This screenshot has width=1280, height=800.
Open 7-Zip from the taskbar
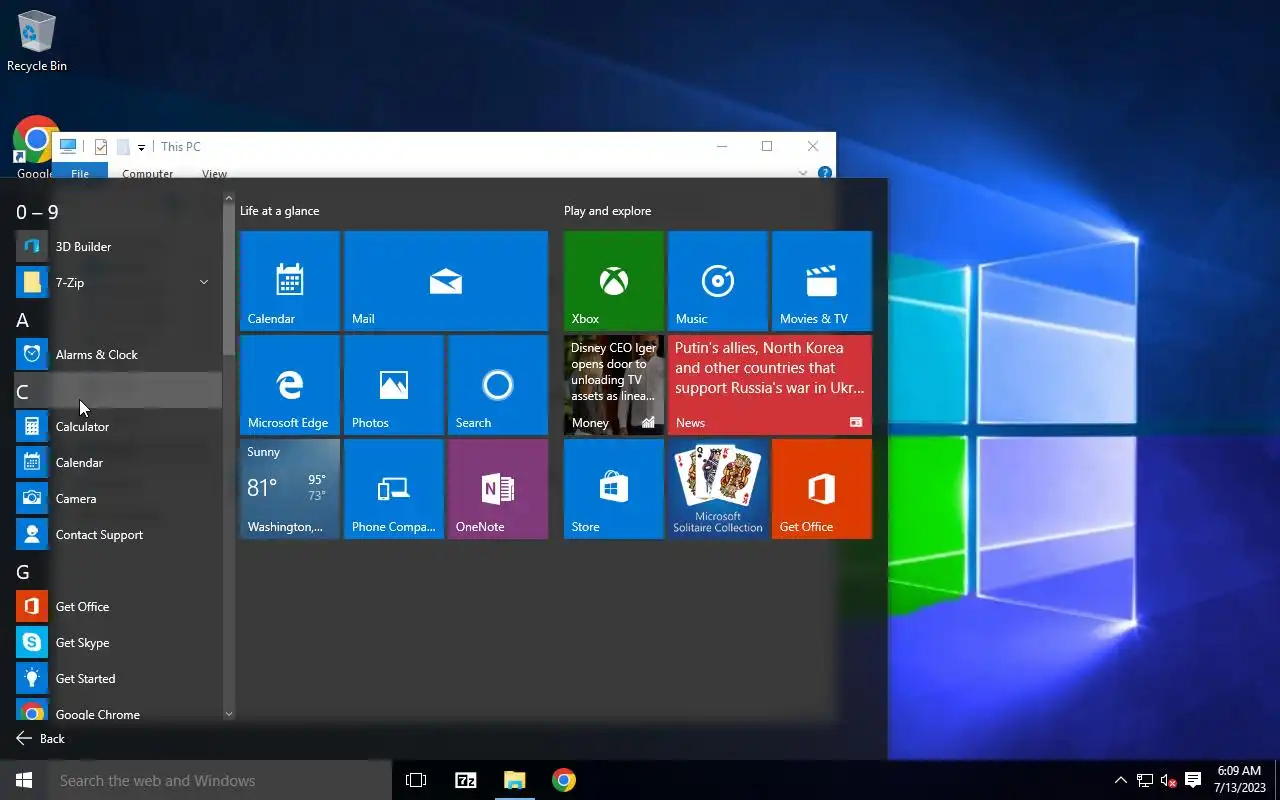tap(465, 780)
